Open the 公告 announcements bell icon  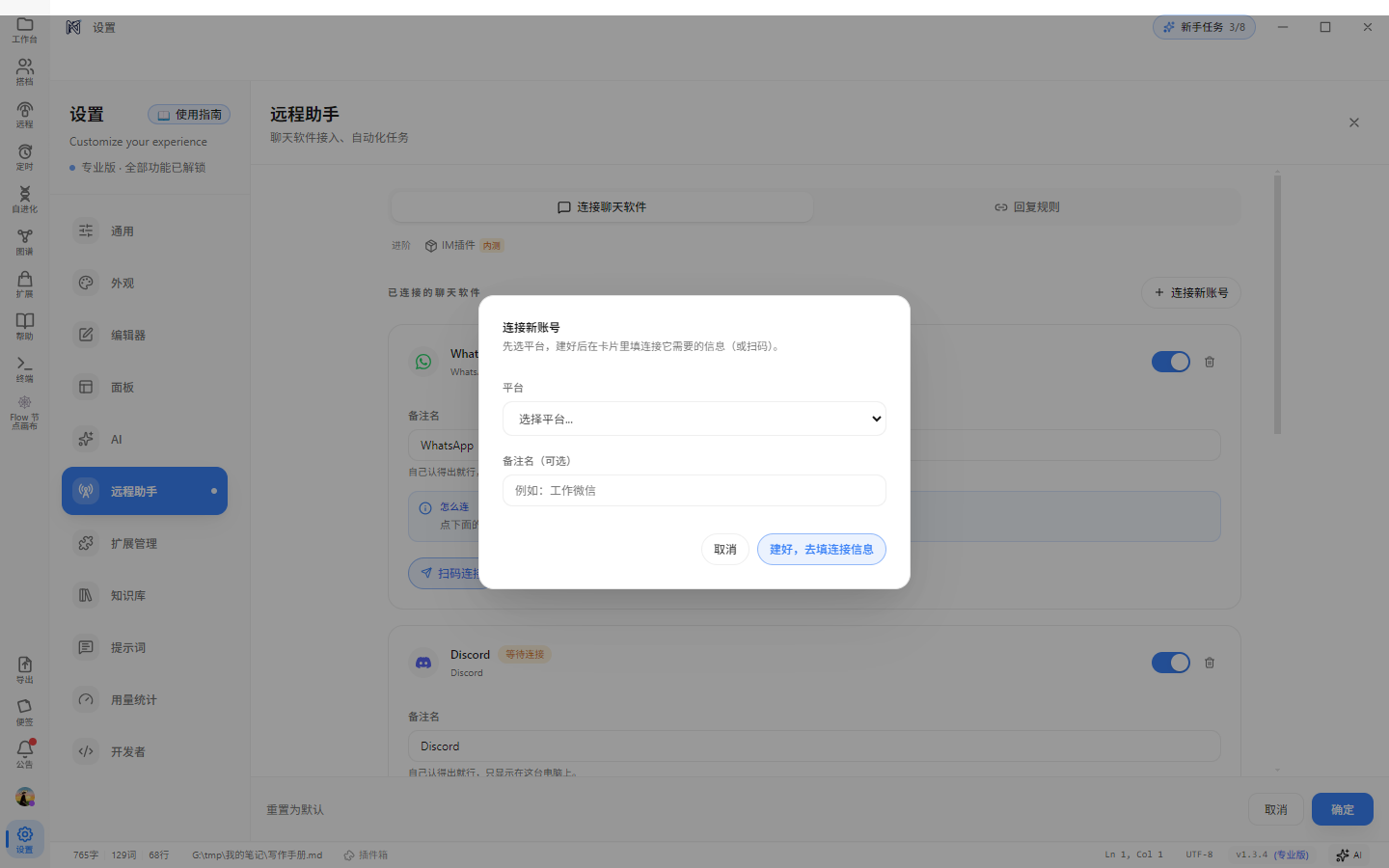click(x=25, y=754)
